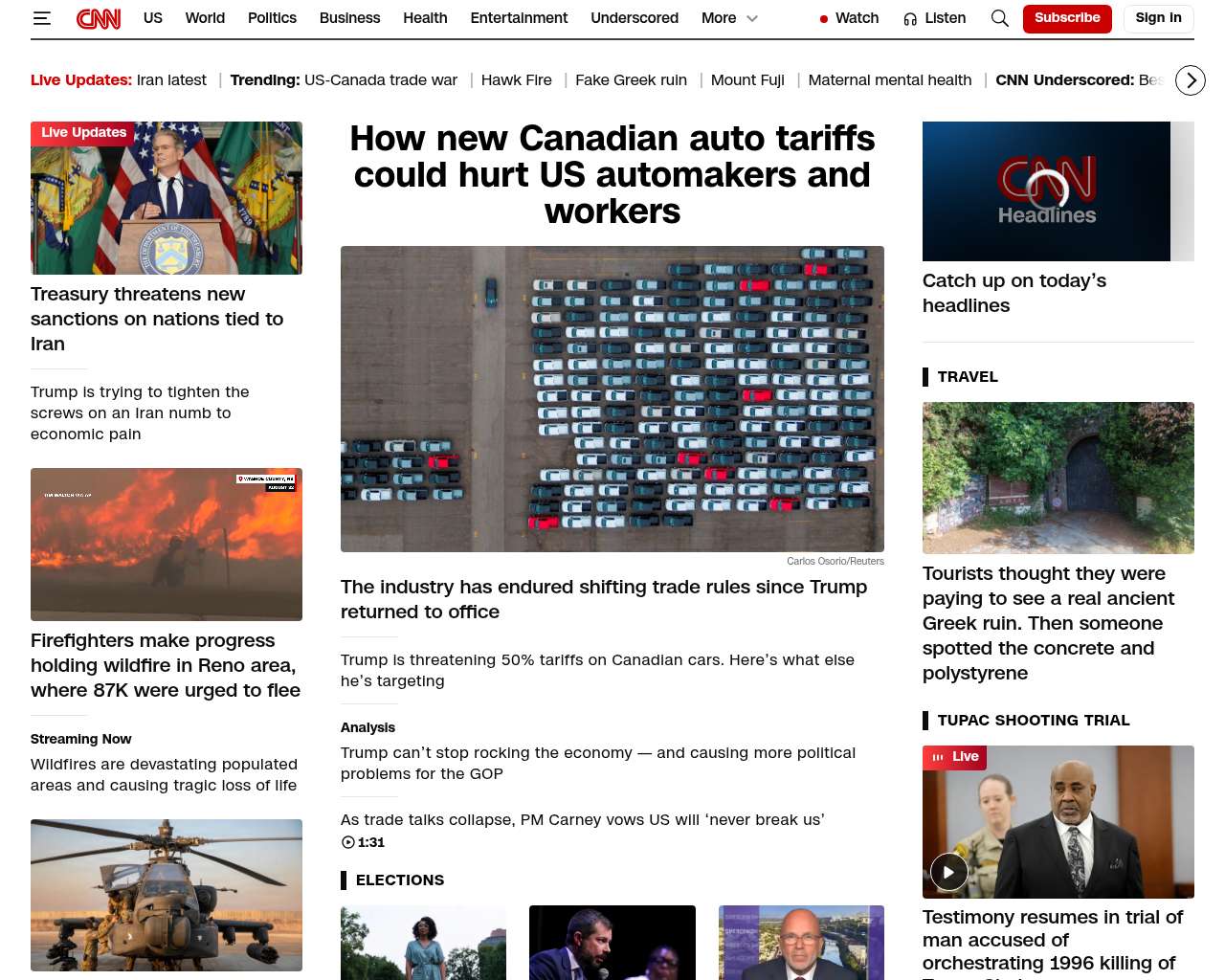Open the aerial car lot image

click(612, 399)
